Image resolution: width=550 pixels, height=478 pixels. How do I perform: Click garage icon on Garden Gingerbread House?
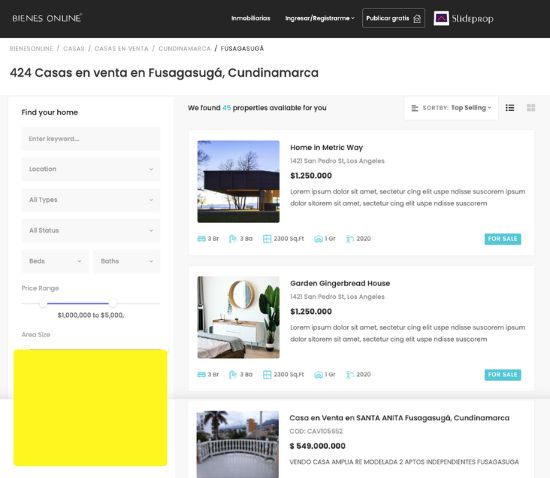click(318, 375)
